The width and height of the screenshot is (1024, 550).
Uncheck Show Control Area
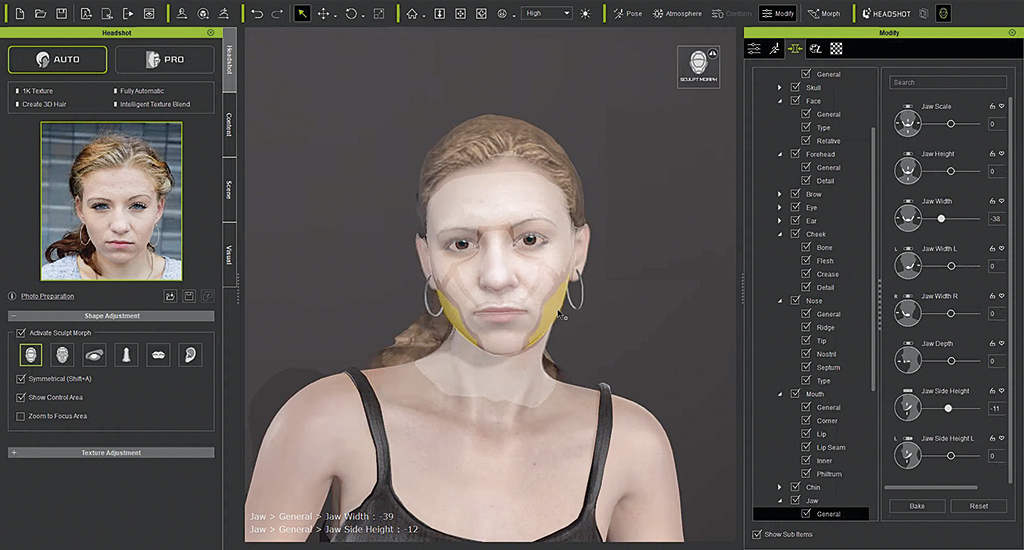click(21, 397)
